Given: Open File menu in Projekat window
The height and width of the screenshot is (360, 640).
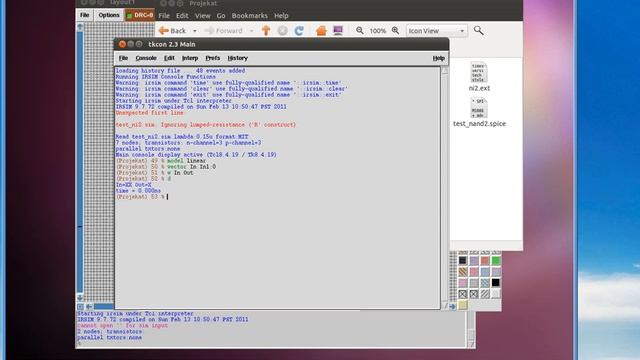Looking at the screenshot, I should click(164, 16).
